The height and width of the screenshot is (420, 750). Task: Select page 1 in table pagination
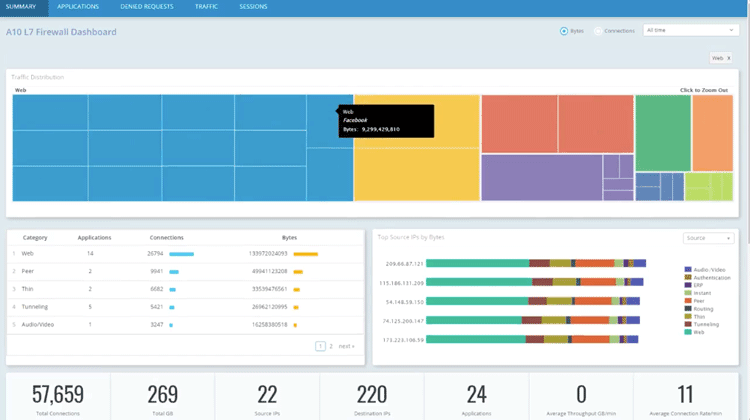click(320, 346)
